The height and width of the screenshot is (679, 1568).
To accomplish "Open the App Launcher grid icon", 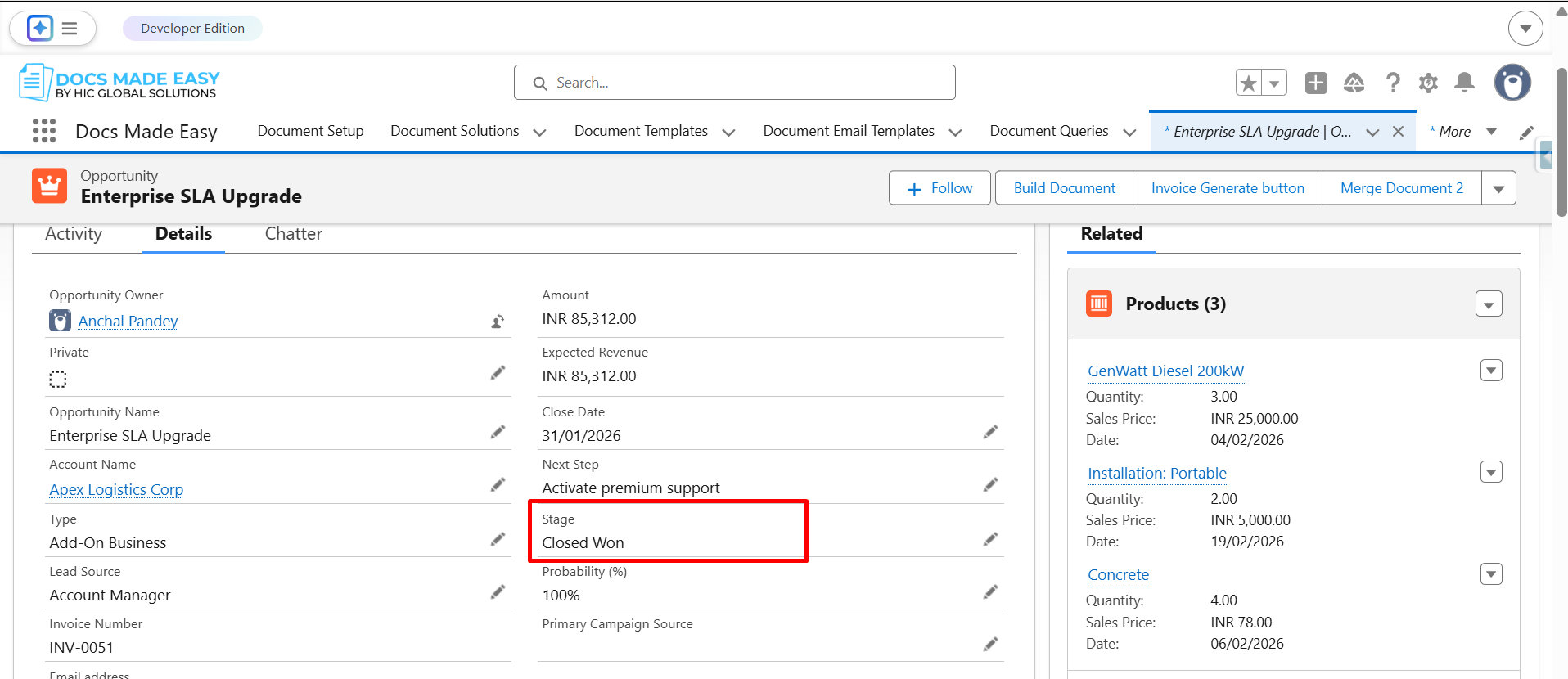I will [44, 131].
